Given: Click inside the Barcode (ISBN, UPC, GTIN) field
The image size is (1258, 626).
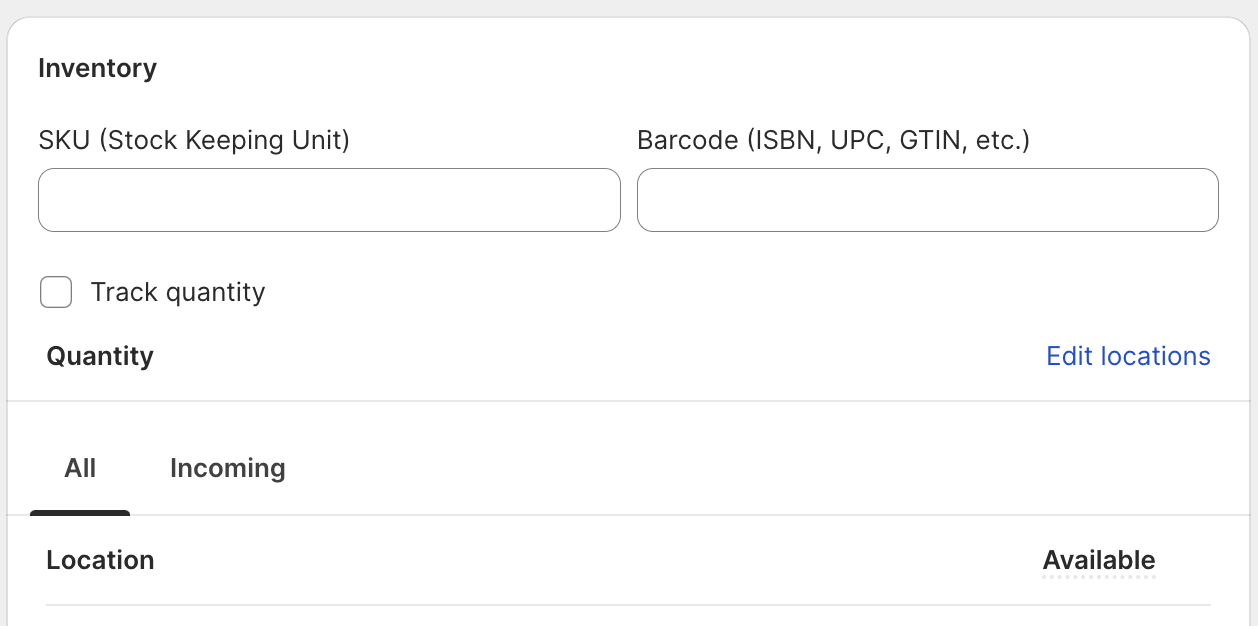Looking at the screenshot, I should [x=928, y=200].
